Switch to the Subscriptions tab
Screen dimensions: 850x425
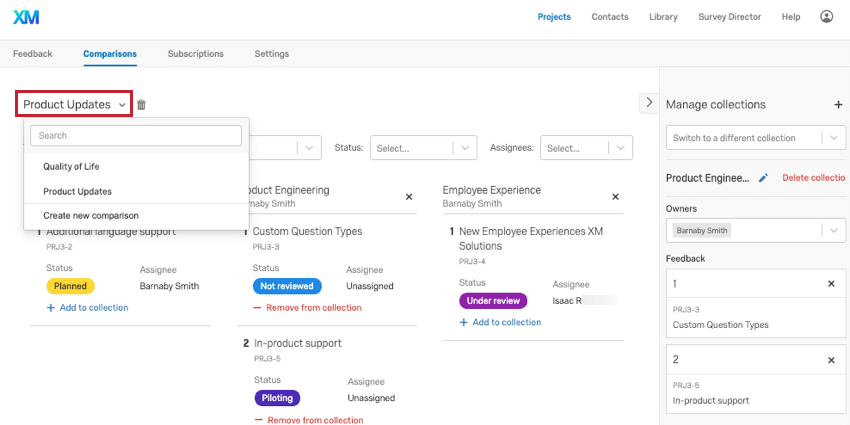pyautogui.click(x=195, y=53)
